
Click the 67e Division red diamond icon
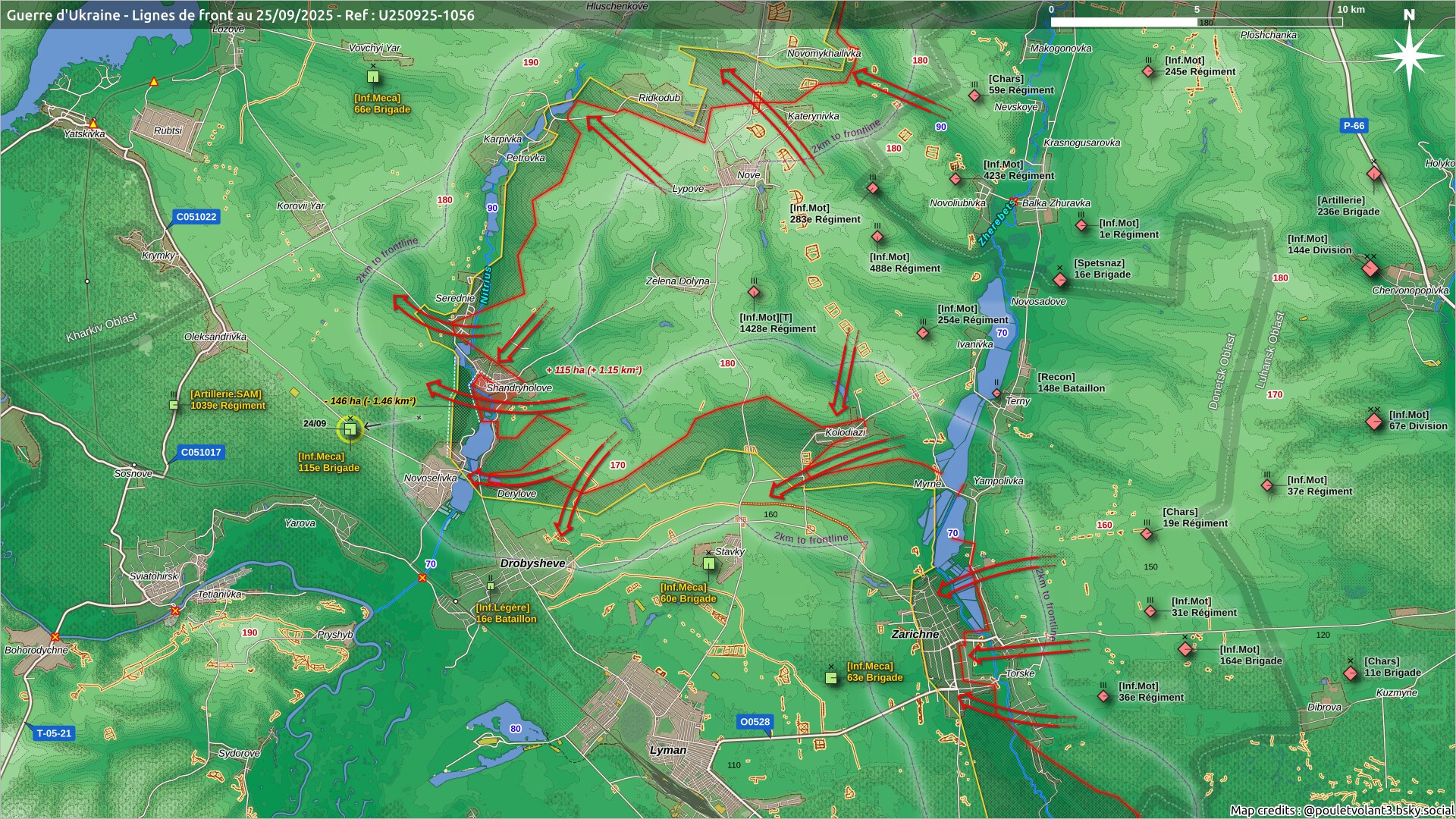click(1374, 421)
